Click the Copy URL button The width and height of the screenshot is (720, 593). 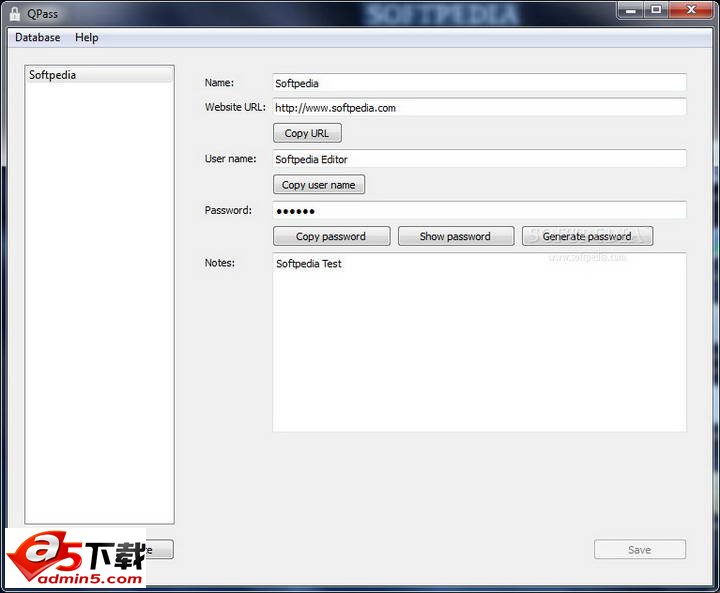pyautogui.click(x=307, y=133)
